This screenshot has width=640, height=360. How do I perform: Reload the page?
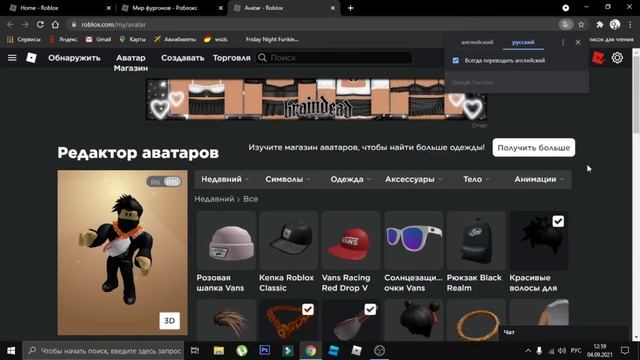[40, 24]
